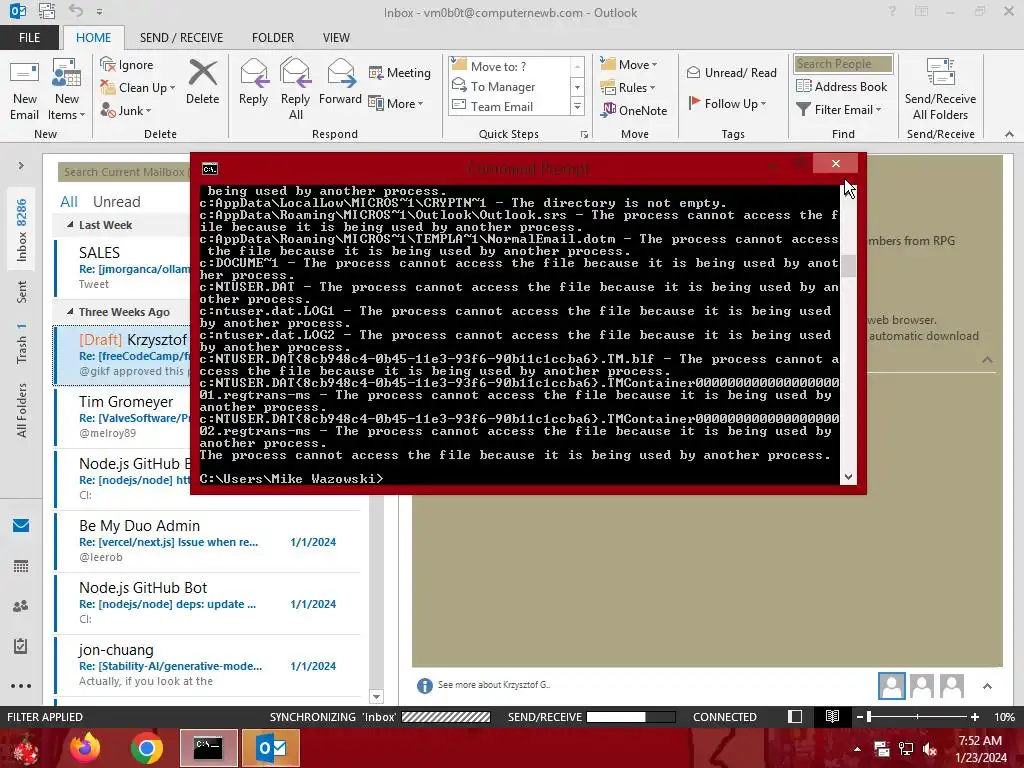
Task: Open Junk options dropdown
Action: (126, 110)
